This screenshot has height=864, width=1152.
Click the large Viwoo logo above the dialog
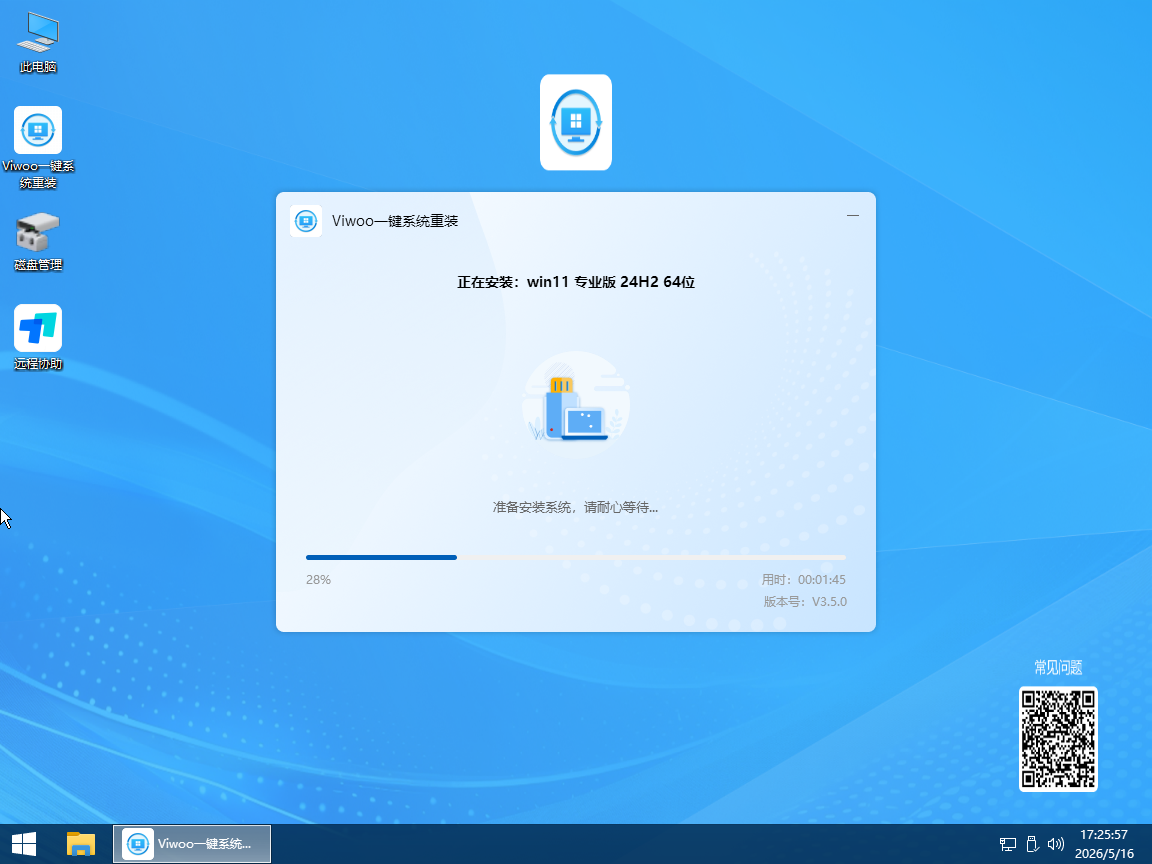coord(576,122)
